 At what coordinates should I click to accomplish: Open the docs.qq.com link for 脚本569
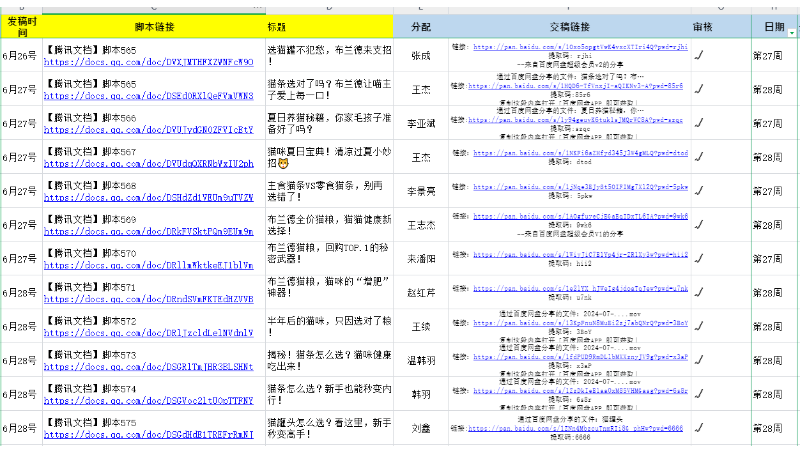click(x=148, y=231)
